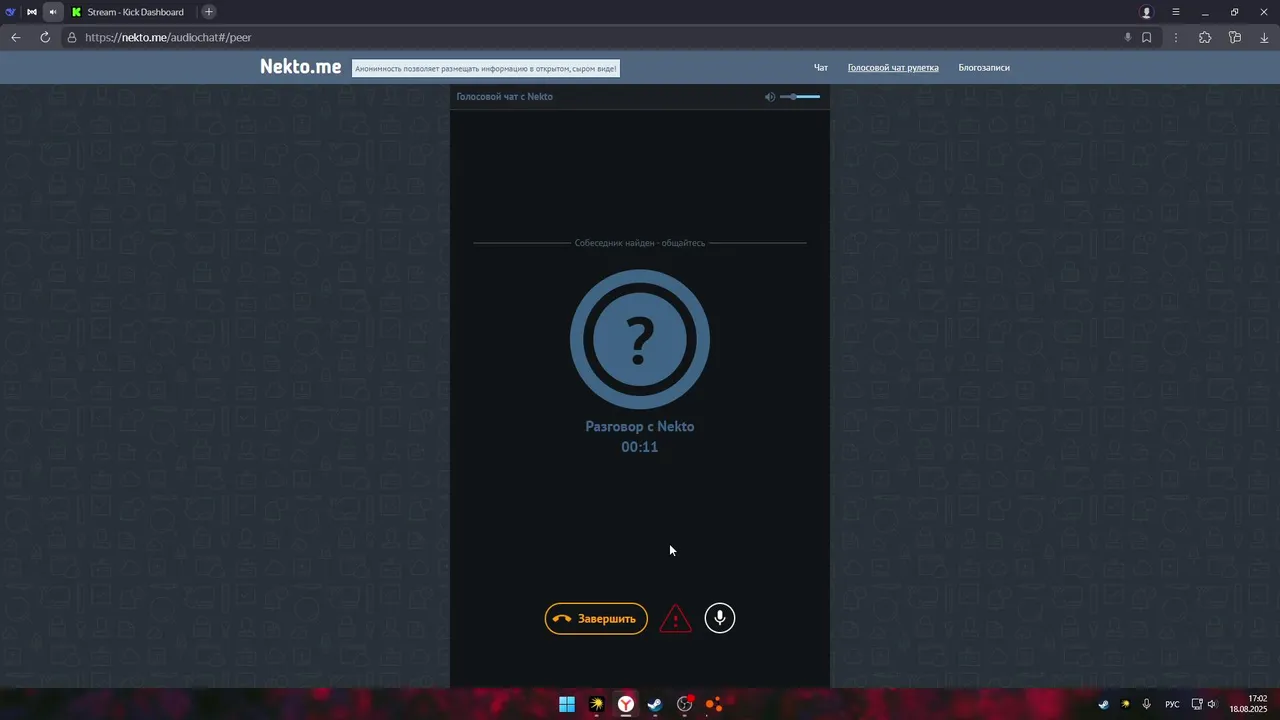The height and width of the screenshot is (720, 1280).
Task: Mute microphone with the round mic button
Action: 720,618
